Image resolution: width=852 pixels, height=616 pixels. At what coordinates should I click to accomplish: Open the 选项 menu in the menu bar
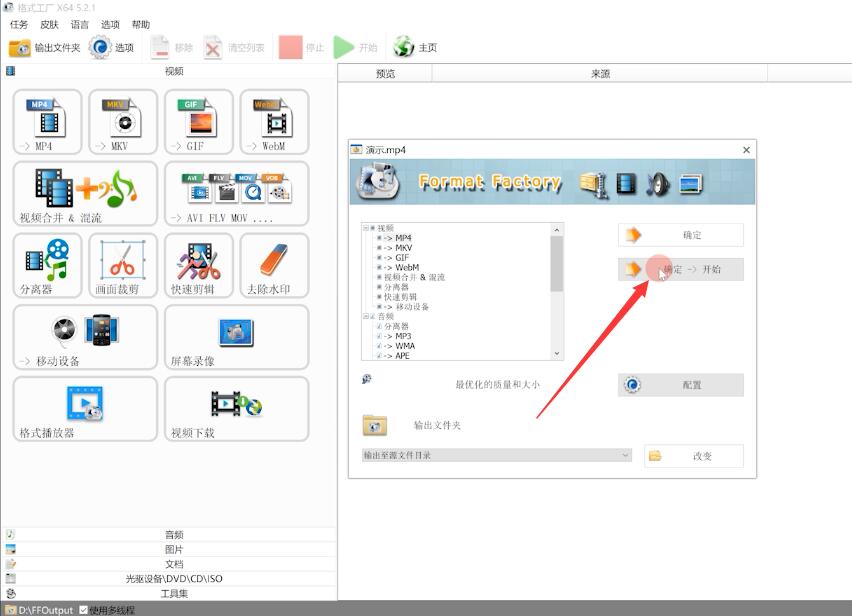pyautogui.click(x=110, y=24)
